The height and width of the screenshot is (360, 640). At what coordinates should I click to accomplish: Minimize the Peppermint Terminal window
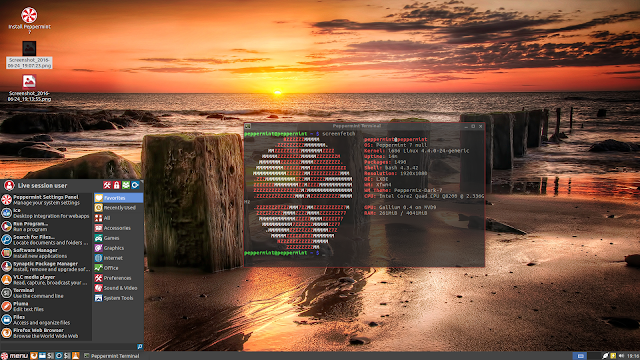[x=466, y=127]
